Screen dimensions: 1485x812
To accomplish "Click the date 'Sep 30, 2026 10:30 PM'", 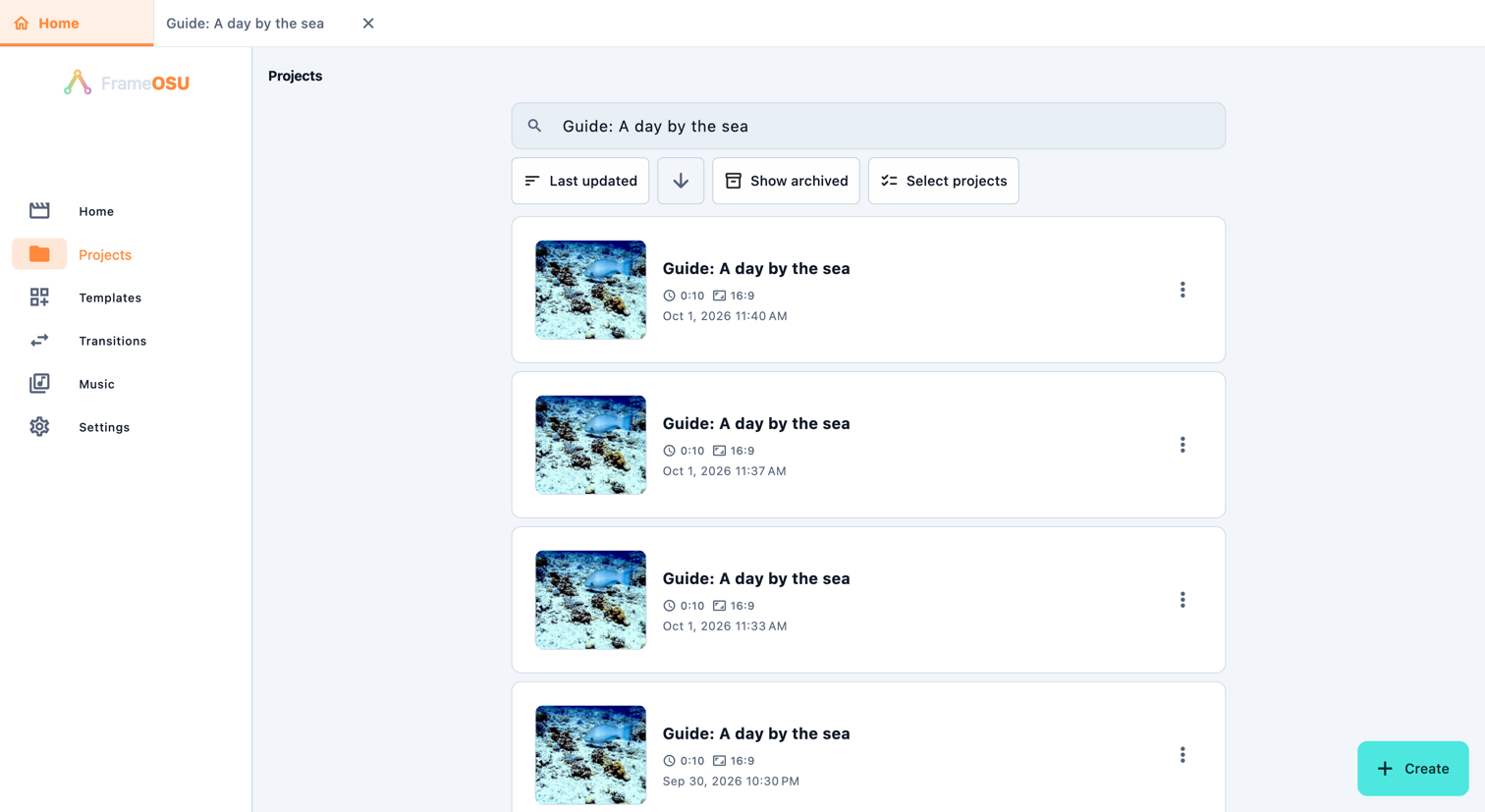I will 731,782.
